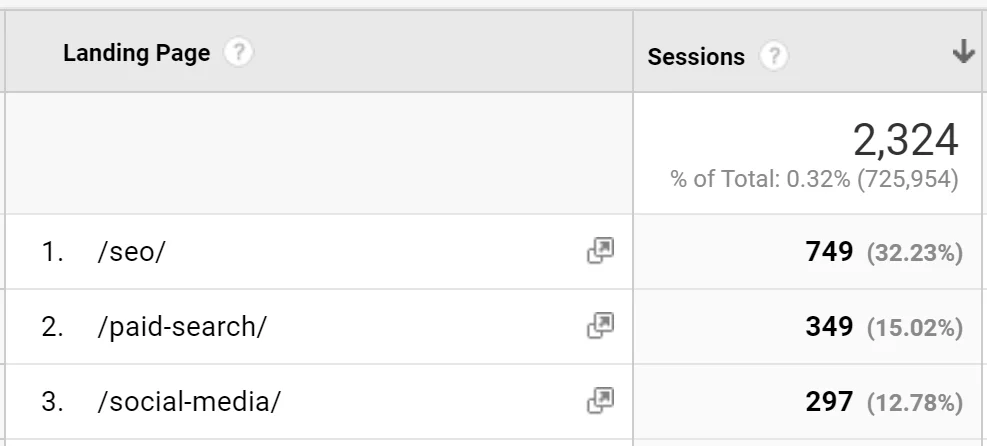Open /seo/ page in new window icon
The width and height of the screenshot is (987, 446).
click(600, 252)
